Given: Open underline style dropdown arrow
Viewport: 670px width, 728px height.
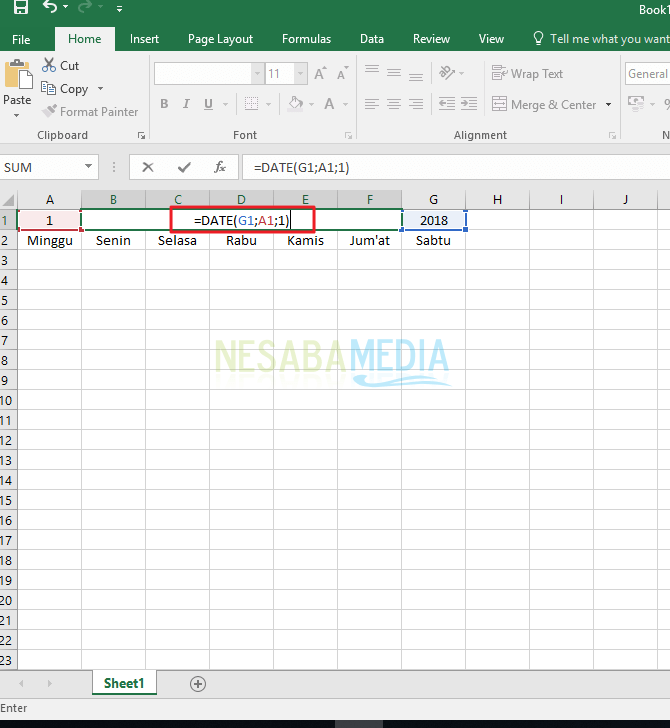Looking at the screenshot, I should (226, 104).
